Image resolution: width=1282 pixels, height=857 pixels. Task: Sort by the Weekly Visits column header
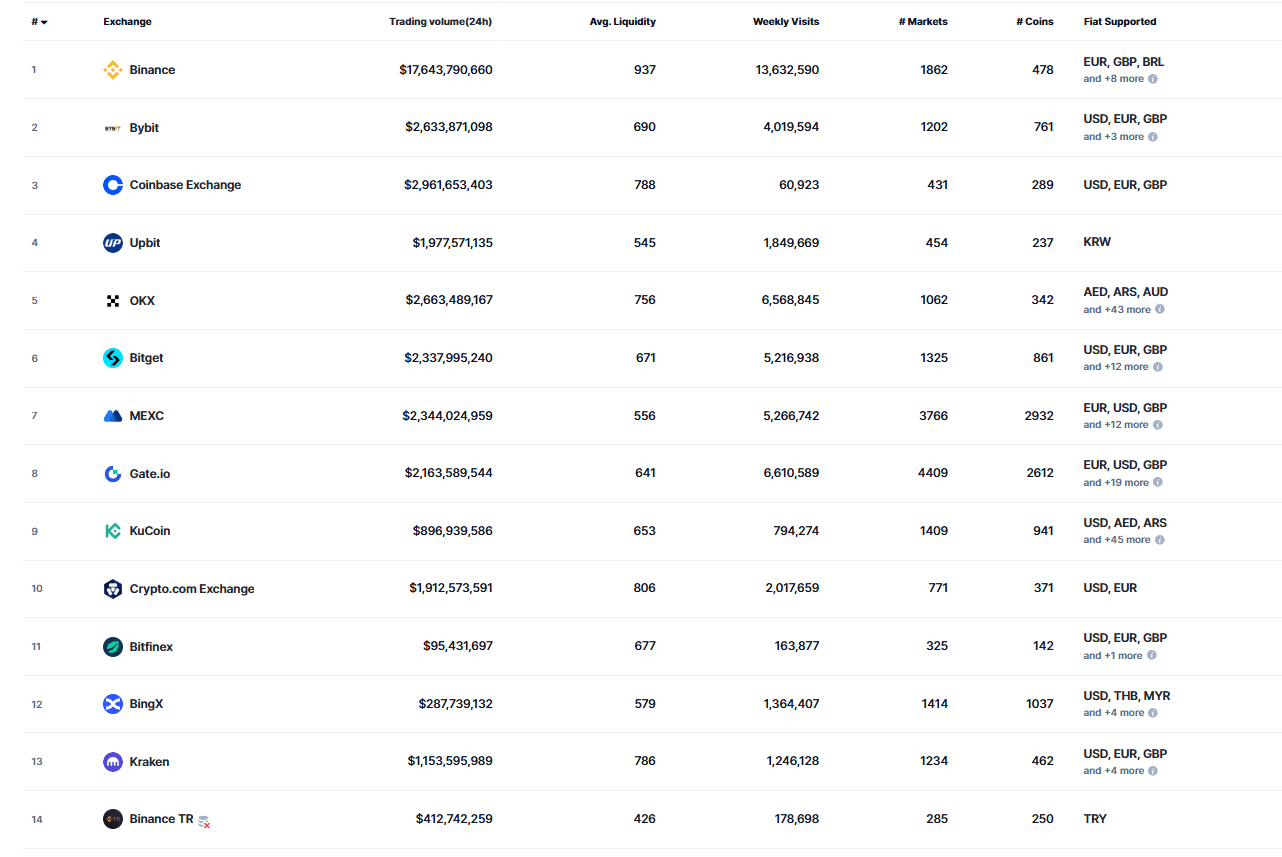(x=786, y=21)
